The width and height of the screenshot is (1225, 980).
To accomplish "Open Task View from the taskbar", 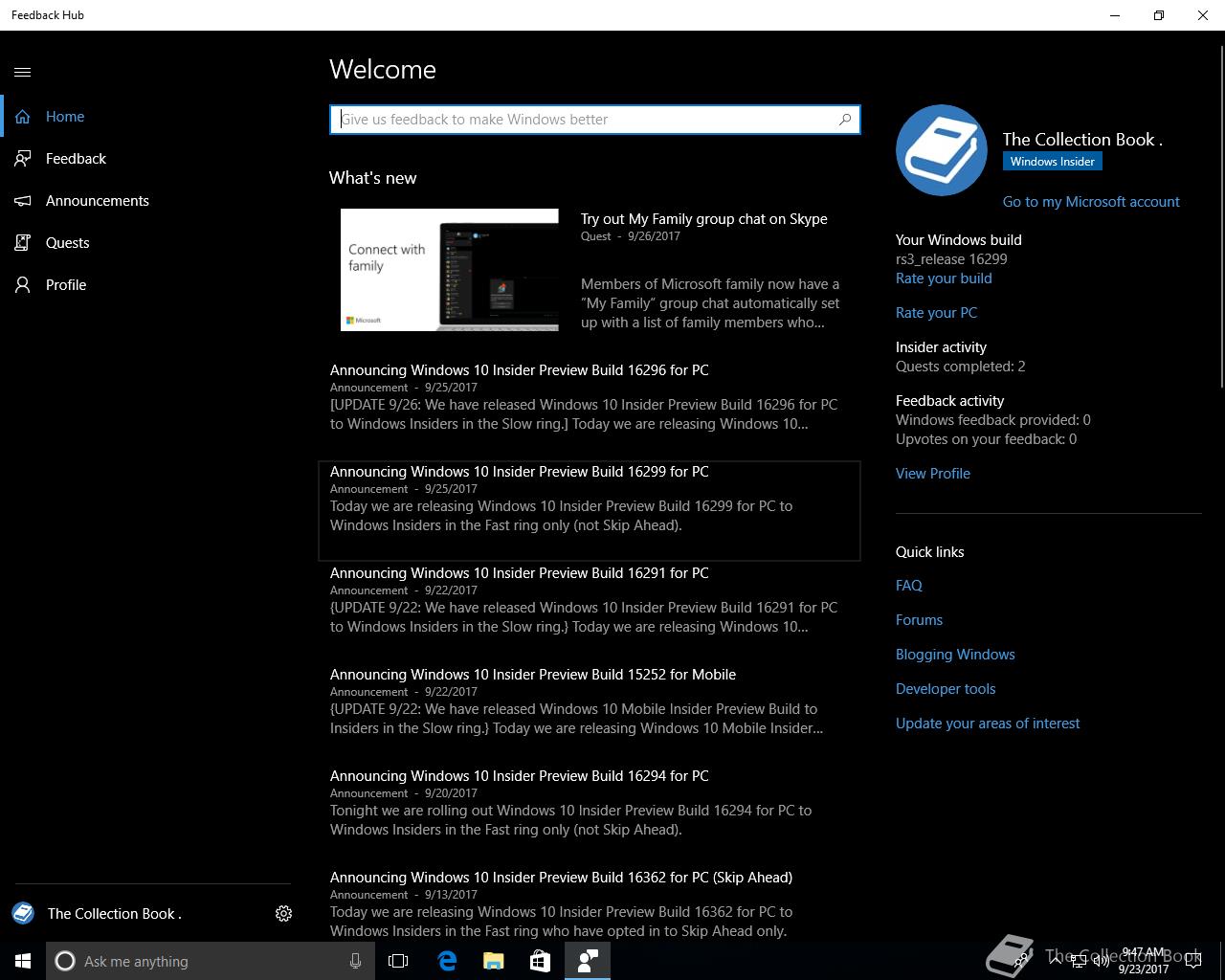I will [x=398, y=961].
